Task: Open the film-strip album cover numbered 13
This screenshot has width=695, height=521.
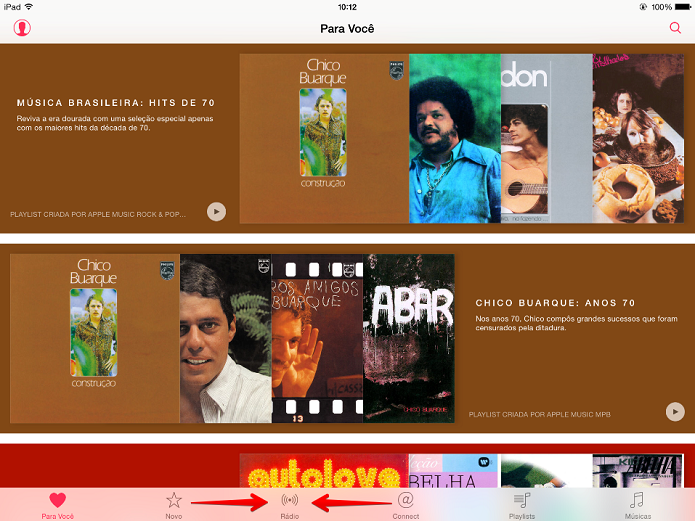Action: [317, 338]
